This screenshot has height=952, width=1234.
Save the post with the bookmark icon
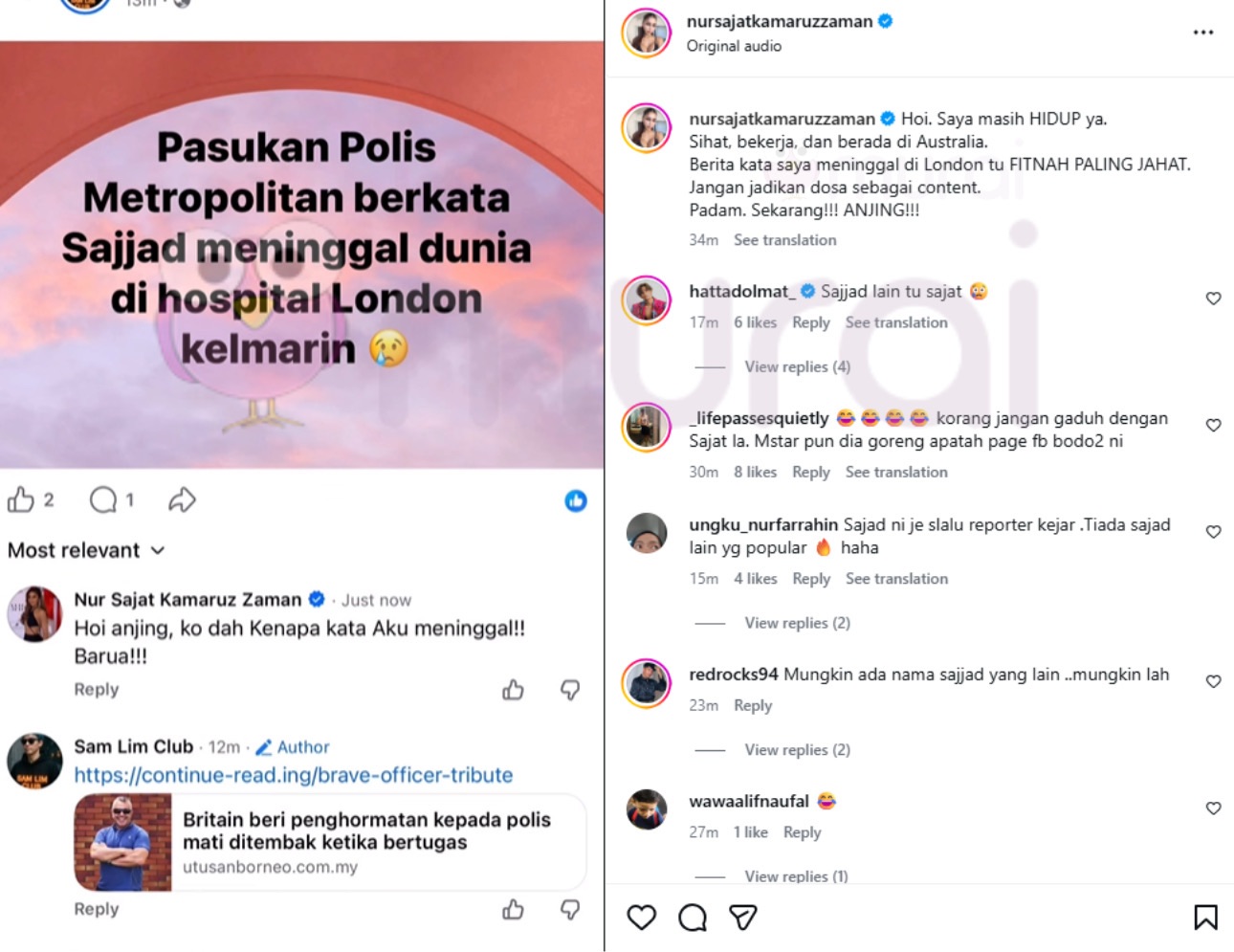point(1205,918)
